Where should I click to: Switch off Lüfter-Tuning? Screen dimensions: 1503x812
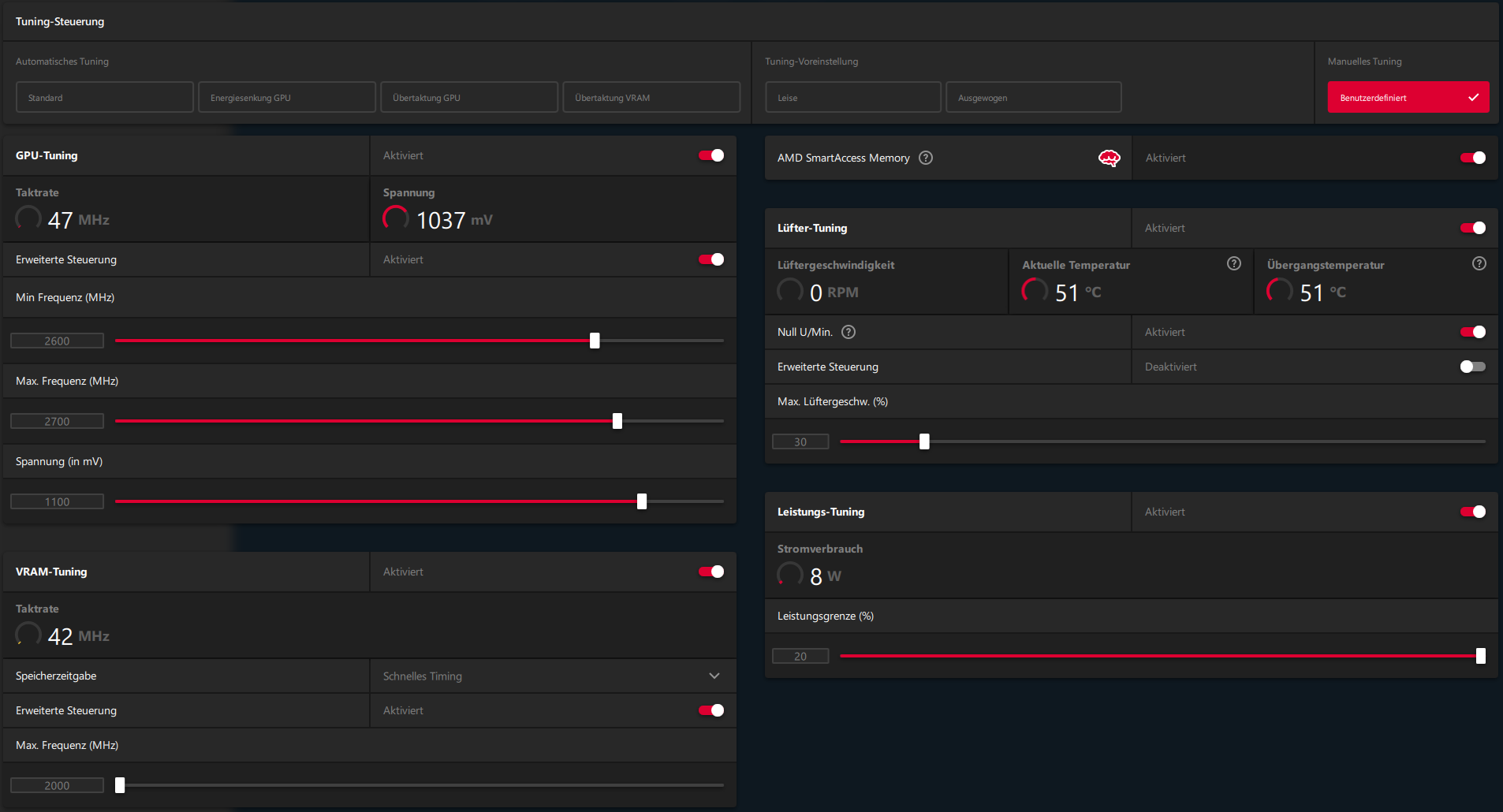coord(1473,228)
